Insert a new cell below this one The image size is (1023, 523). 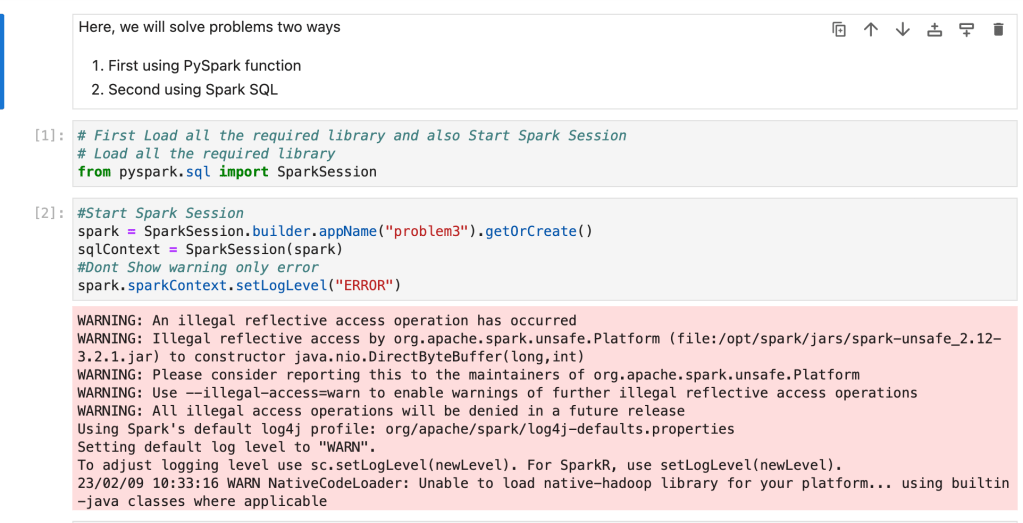tap(966, 30)
